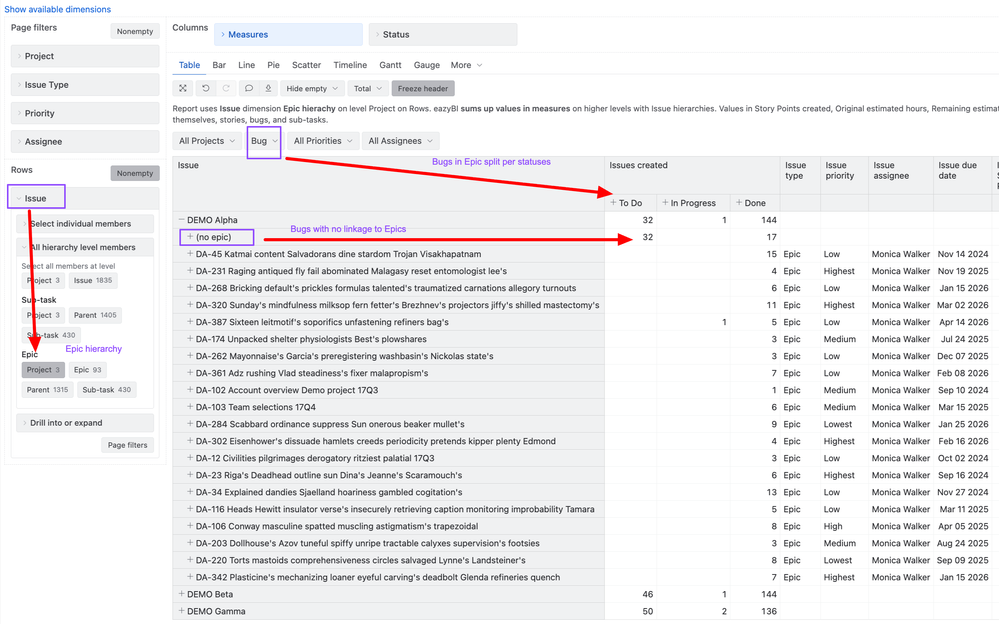Expand the To Do status column plus
The height and width of the screenshot is (624, 999).
pyautogui.click(x=614, y=203)
